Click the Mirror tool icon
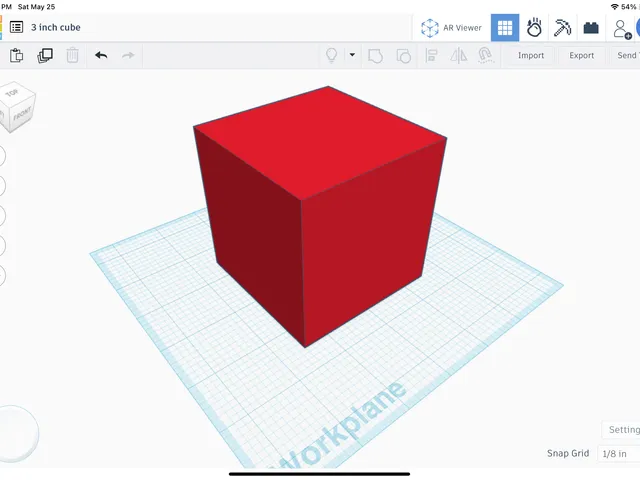The image size is (640, 480). point(458,56)
